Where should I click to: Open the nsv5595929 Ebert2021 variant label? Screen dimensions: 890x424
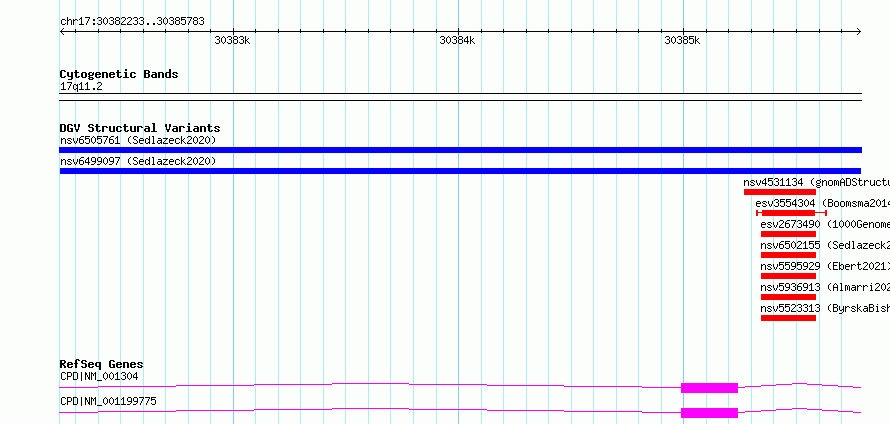click(x=825, y=266)
